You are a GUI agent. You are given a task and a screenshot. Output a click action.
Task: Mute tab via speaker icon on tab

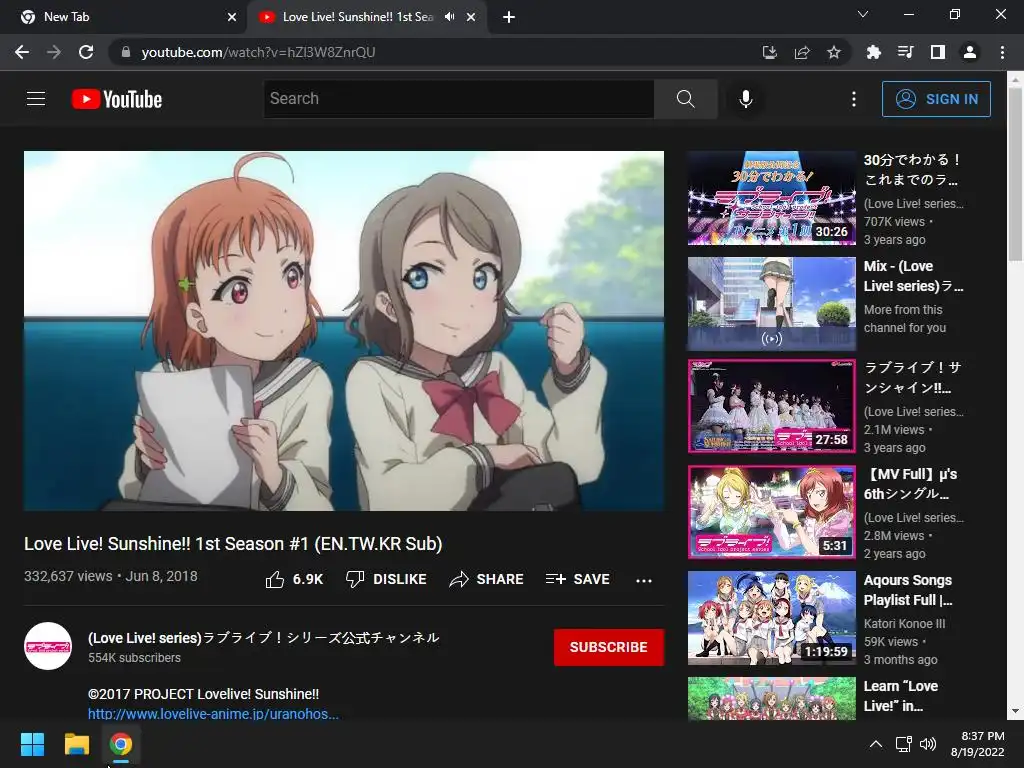(449, 17)
